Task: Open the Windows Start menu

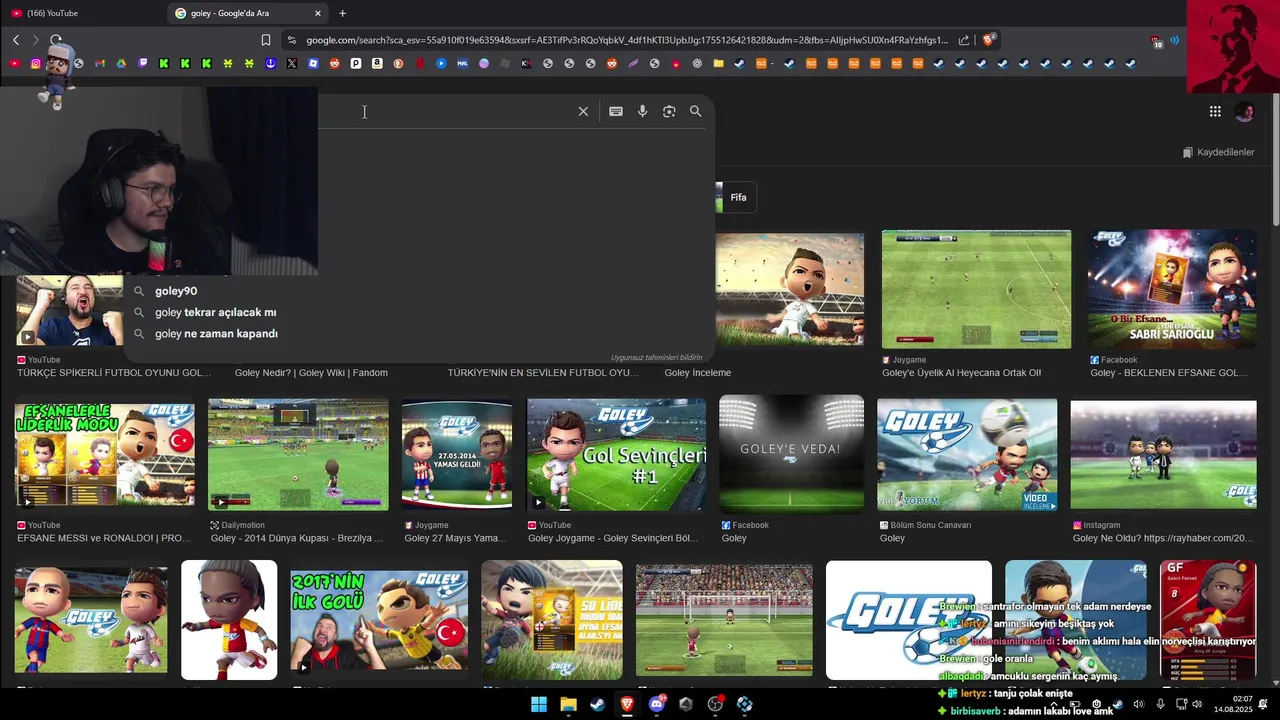Action: click(x=539, y=704)
